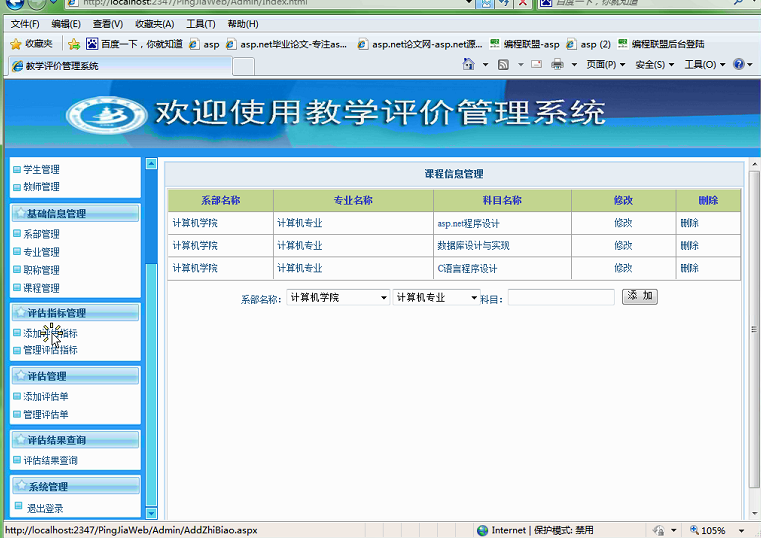Open the 收藏夹(A) menu
Screen dimensions: 761x538
(x=155, y=24)
